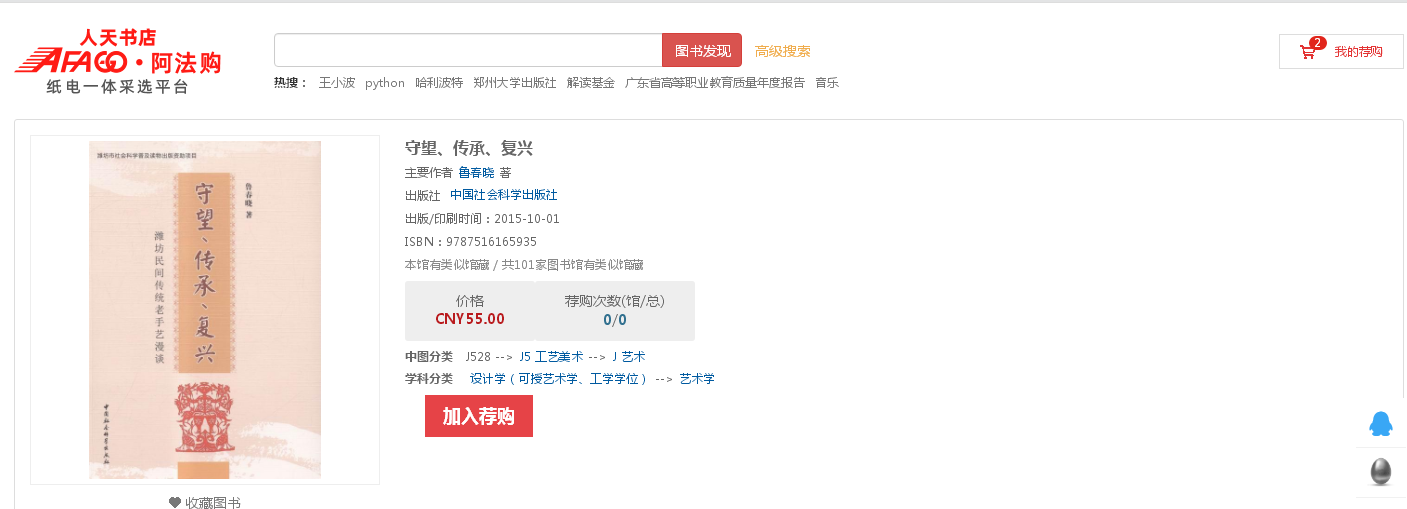Open 我的荐购 recommendations list
Image resolution: width=1407 pixels, height=509 pixels.
(1357, 52)
